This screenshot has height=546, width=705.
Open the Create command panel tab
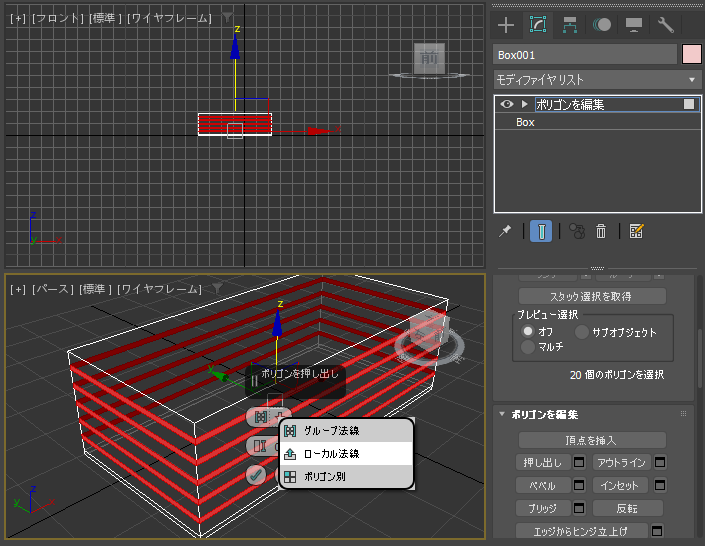pyautogui.click(x=506, y=25)
